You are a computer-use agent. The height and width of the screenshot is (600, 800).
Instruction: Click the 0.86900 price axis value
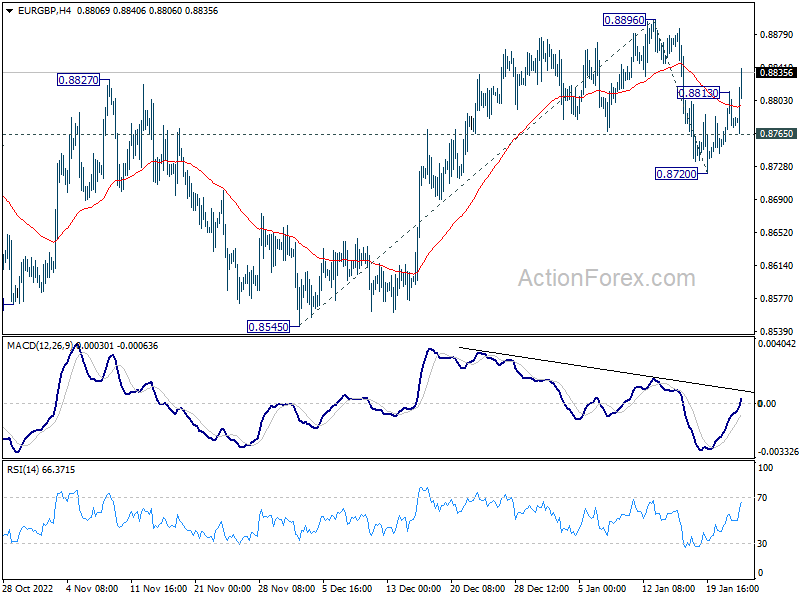point(777,199)
